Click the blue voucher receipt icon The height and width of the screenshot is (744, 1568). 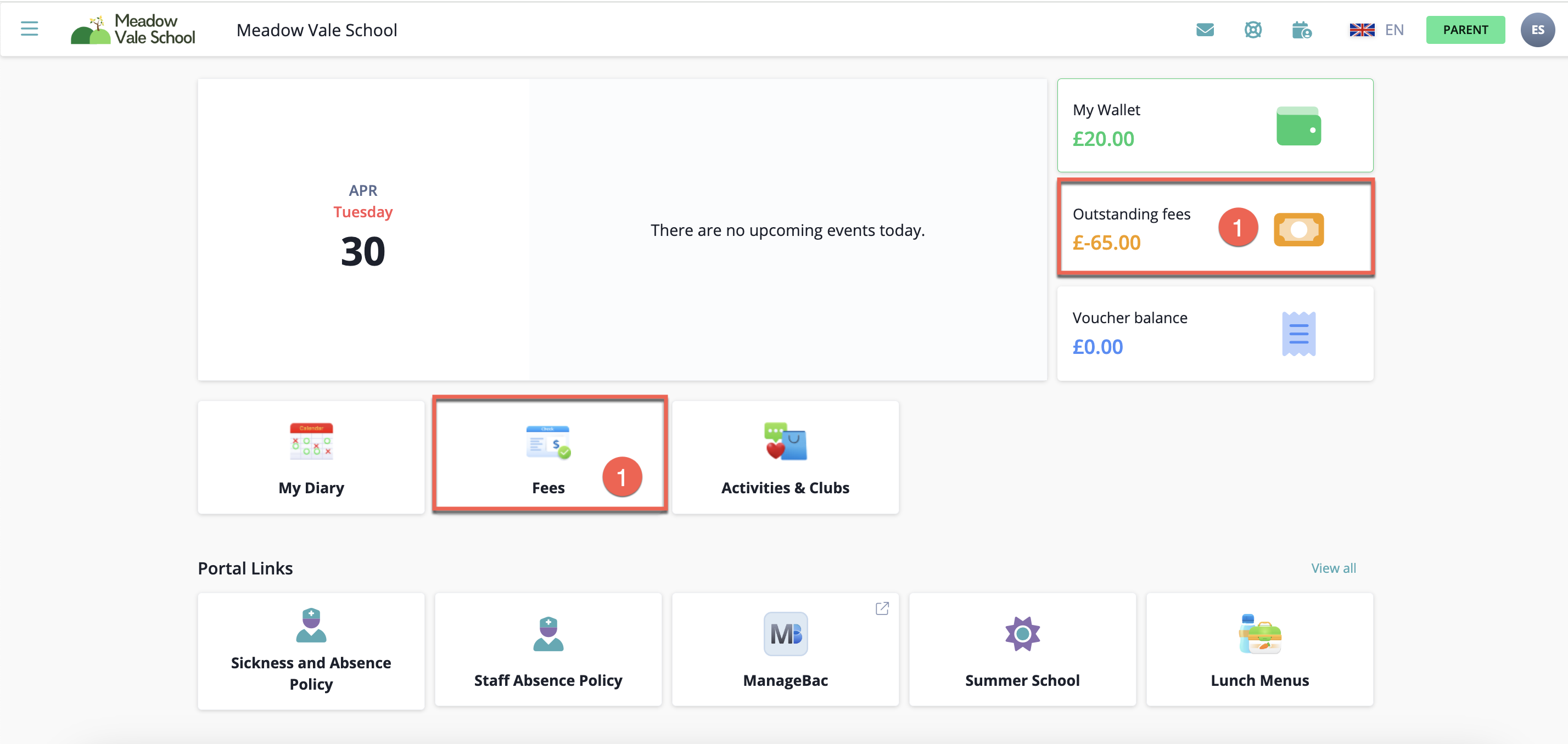[x=1298, y=334]
